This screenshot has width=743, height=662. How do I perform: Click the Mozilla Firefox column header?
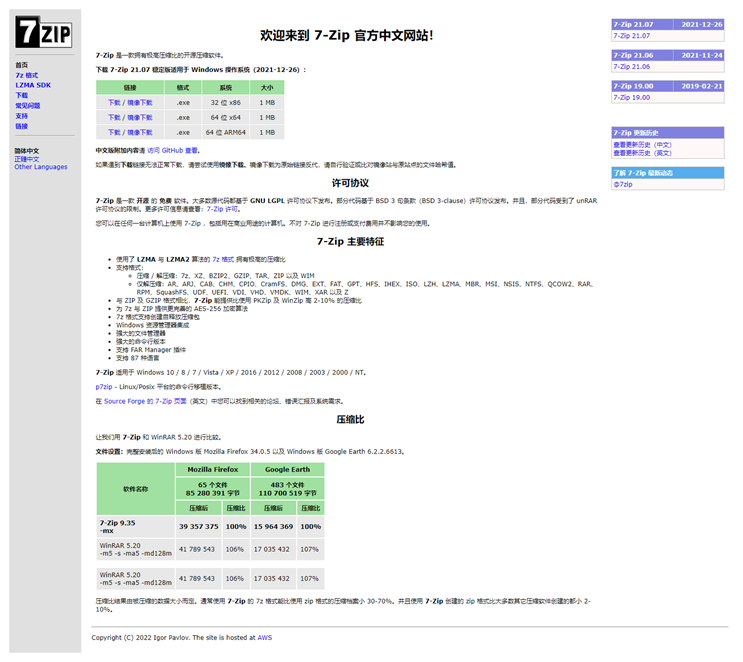coord(213,470)
